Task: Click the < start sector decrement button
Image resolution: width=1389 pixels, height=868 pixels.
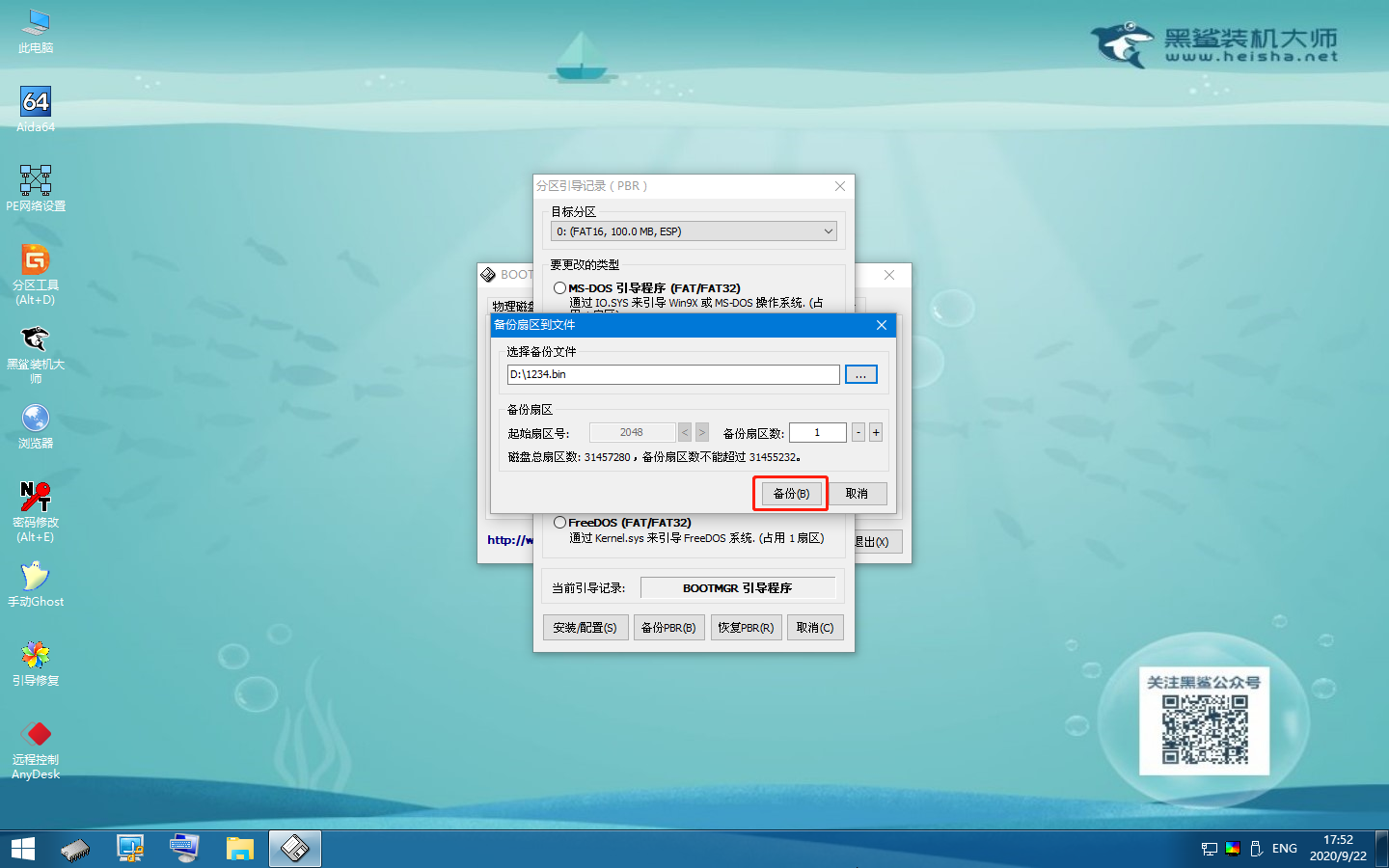Action: click(x=685, y=433)
